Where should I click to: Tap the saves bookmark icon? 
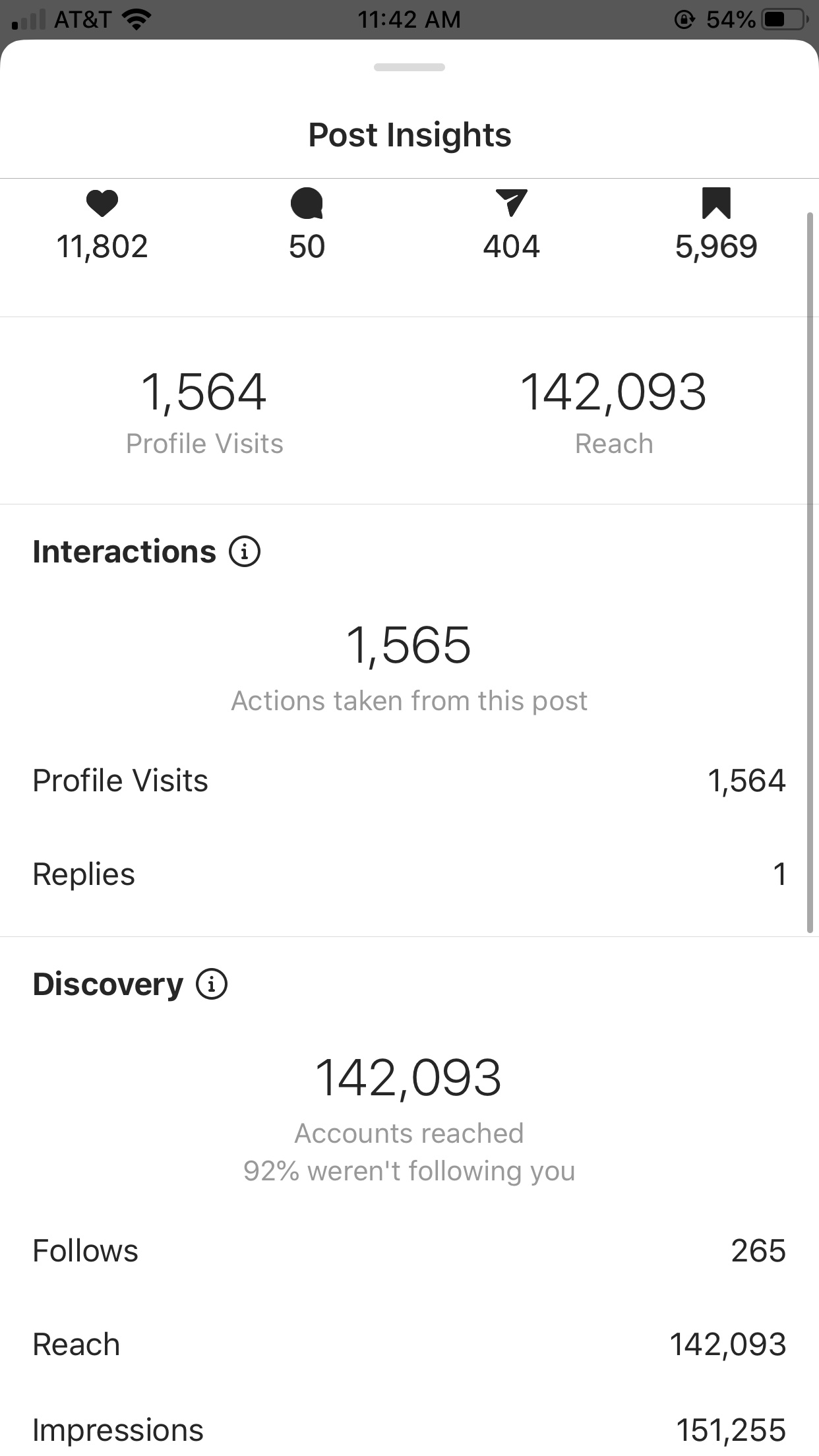[716, 203]
